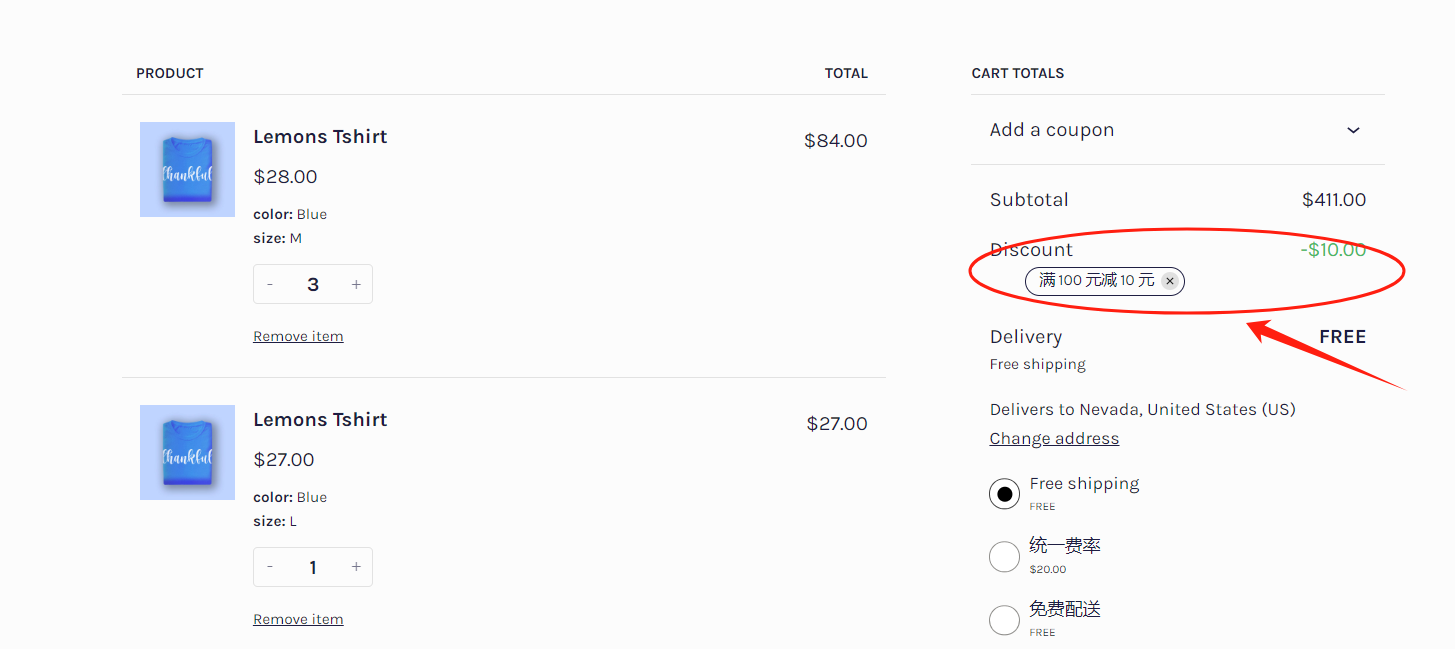Open the $27.00 Lemons Tshirt product title
The width and height of the screenshot is (1455, 649).
tap(320, 420)
